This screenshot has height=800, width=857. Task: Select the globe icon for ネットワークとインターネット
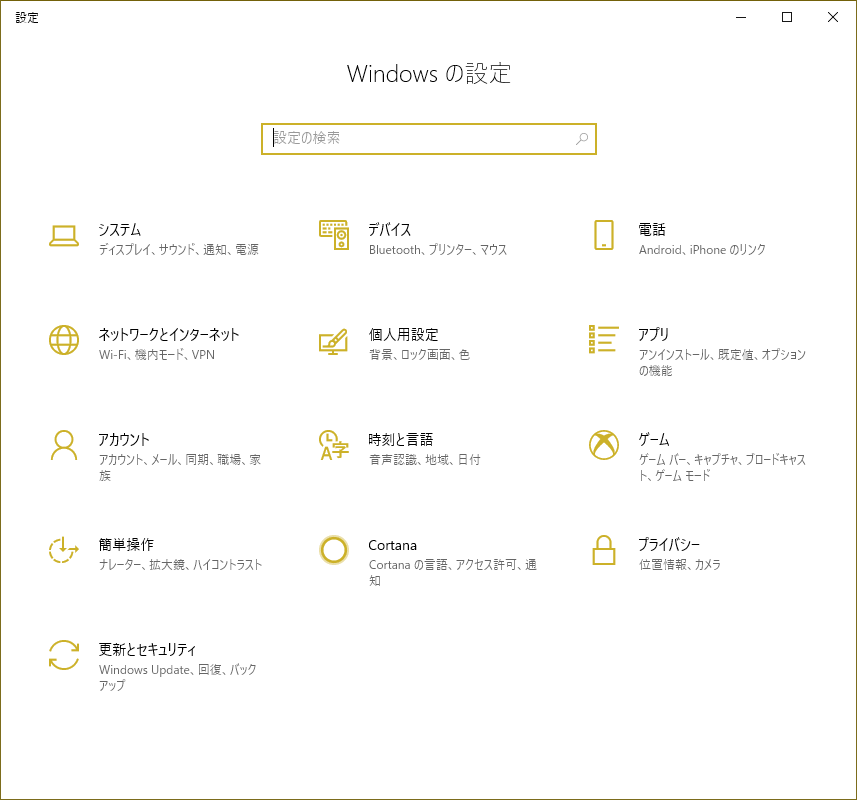click(64, 340)
